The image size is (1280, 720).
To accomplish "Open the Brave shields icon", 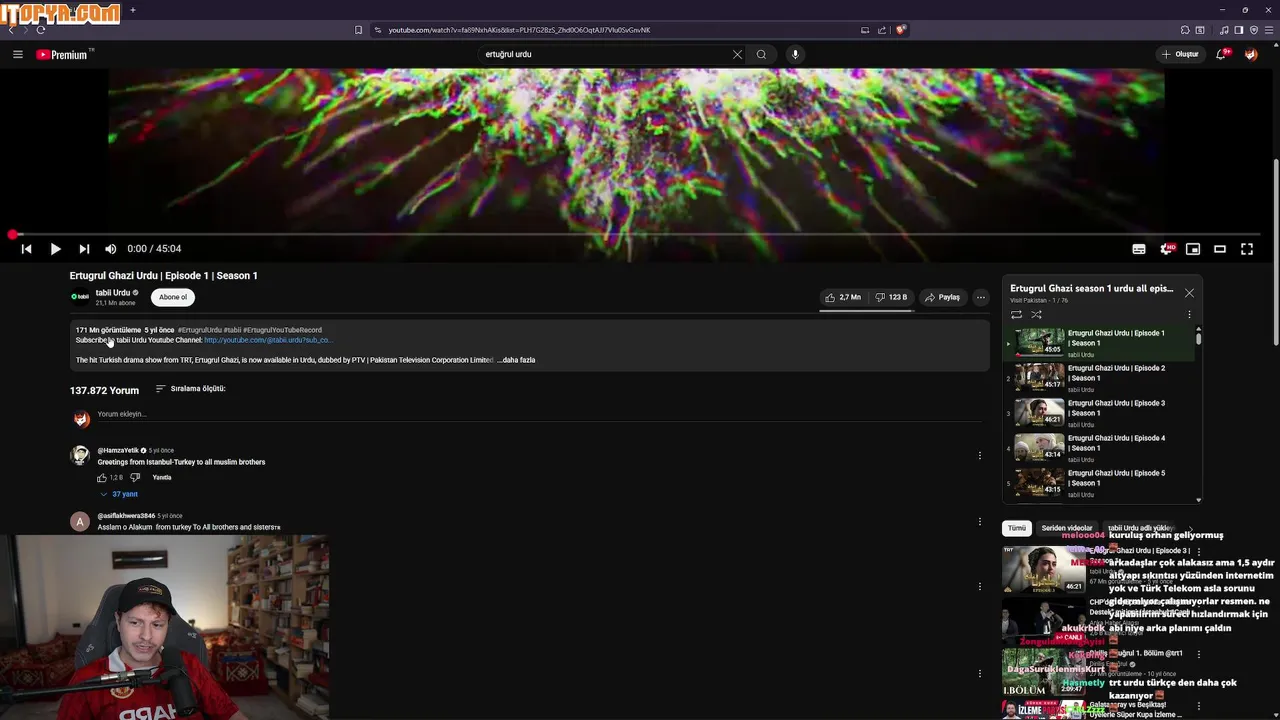I will [900, 30].
